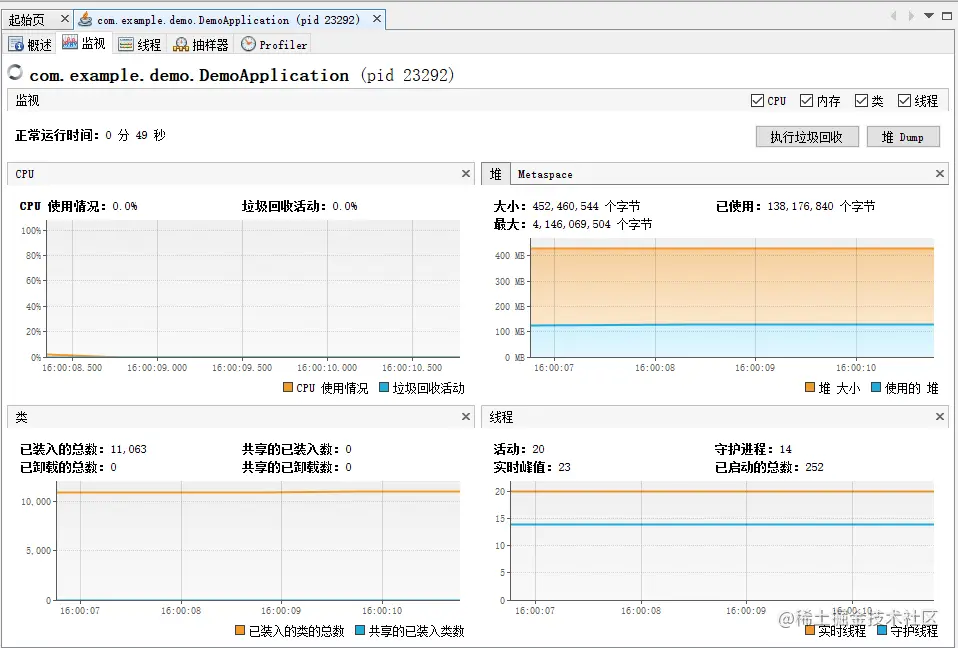The image size is (958, 648).
Task: Open the 线程 threads tab
Action: (139, 45)
